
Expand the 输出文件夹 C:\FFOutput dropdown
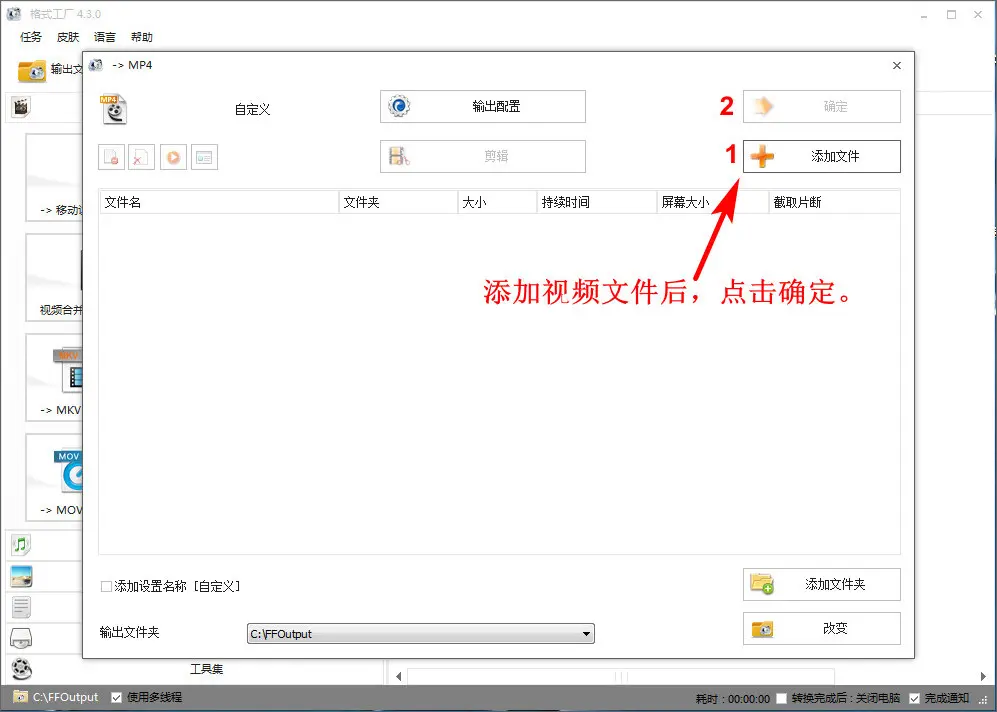586,634
